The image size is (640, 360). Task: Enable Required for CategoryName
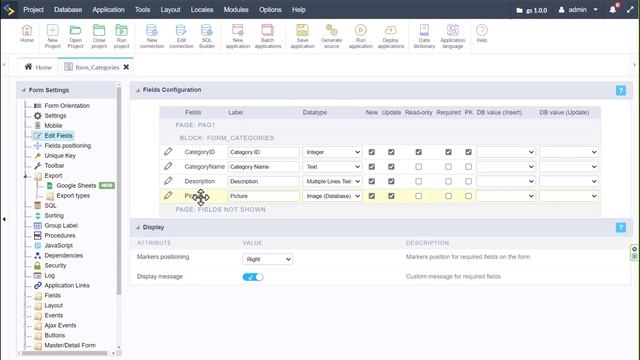pos(448,167)
